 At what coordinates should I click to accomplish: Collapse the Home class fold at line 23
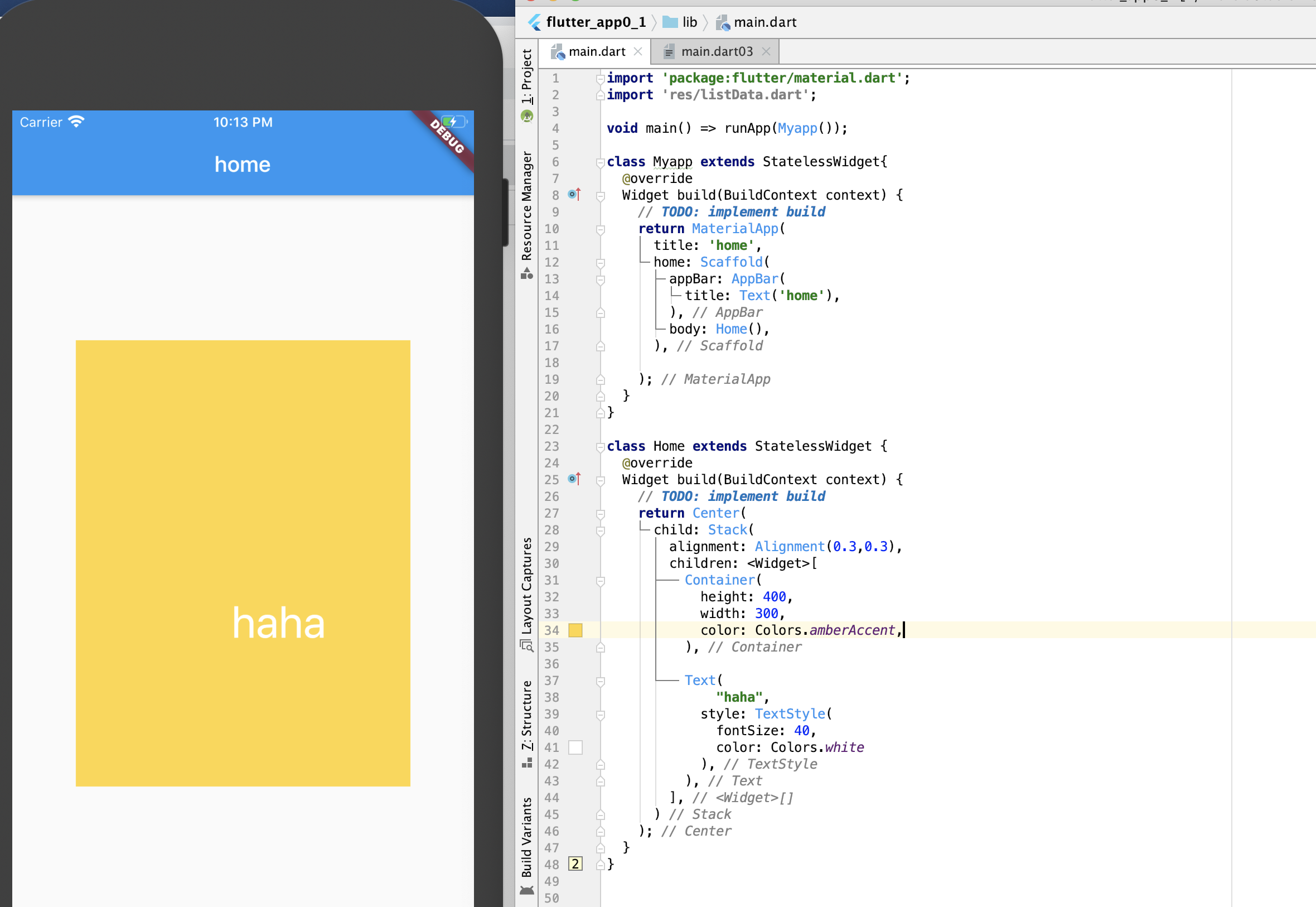[x=601, y=447]
